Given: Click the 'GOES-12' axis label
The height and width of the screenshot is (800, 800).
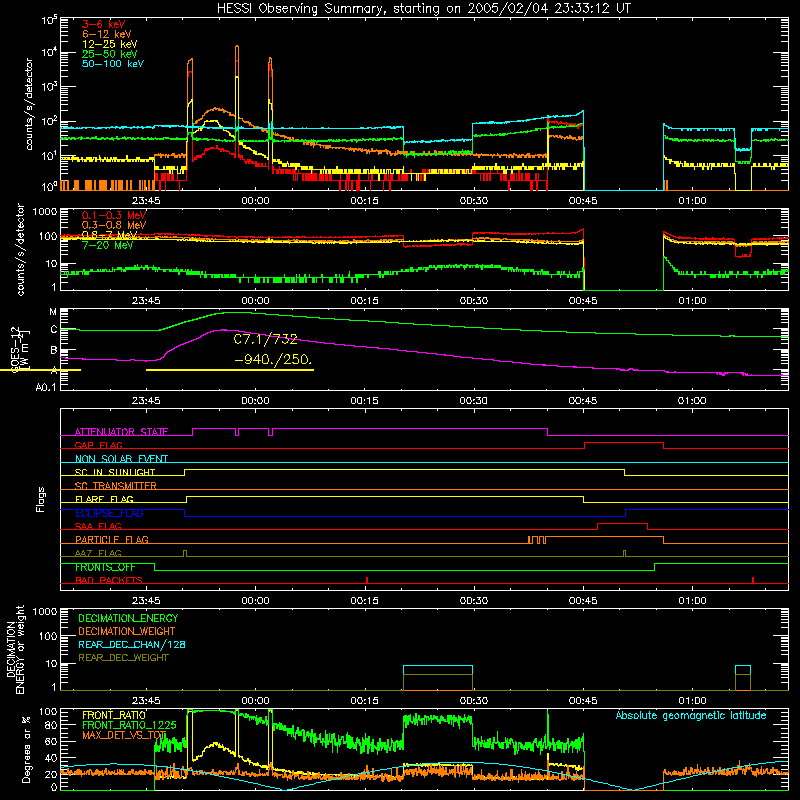Looking at the screenshot, I should [x=15, y=350].
